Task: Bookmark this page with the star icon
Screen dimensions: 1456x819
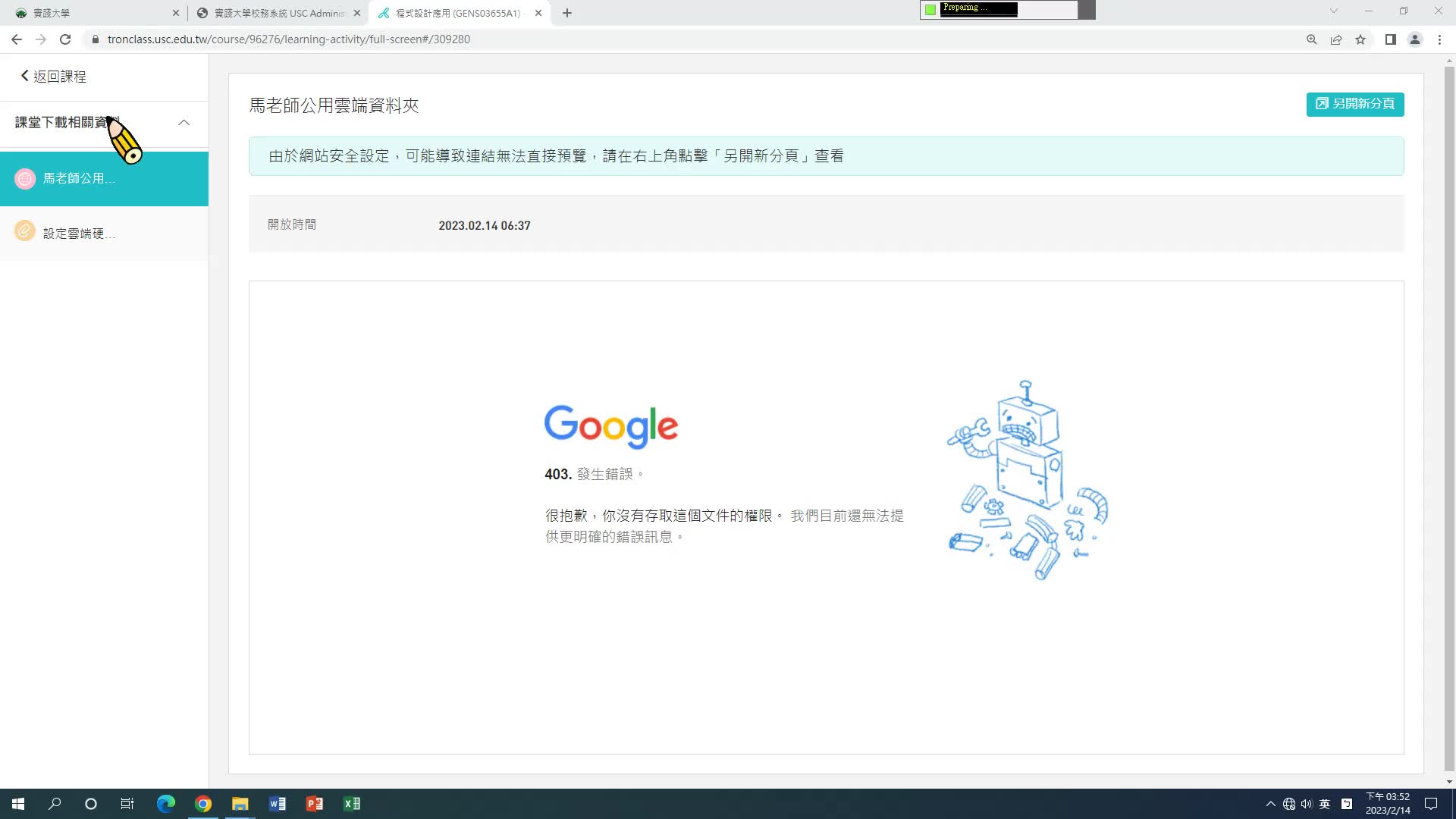Action: pos(1360,39)
